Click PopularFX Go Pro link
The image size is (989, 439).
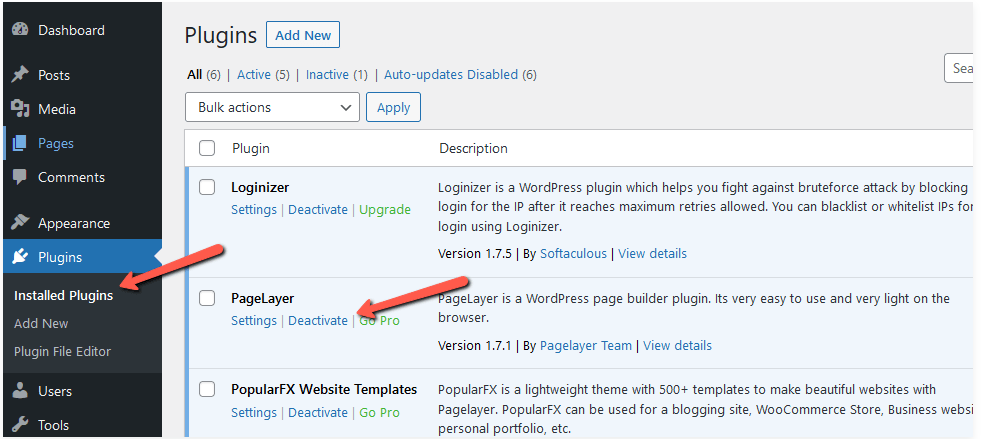[380, 413]
